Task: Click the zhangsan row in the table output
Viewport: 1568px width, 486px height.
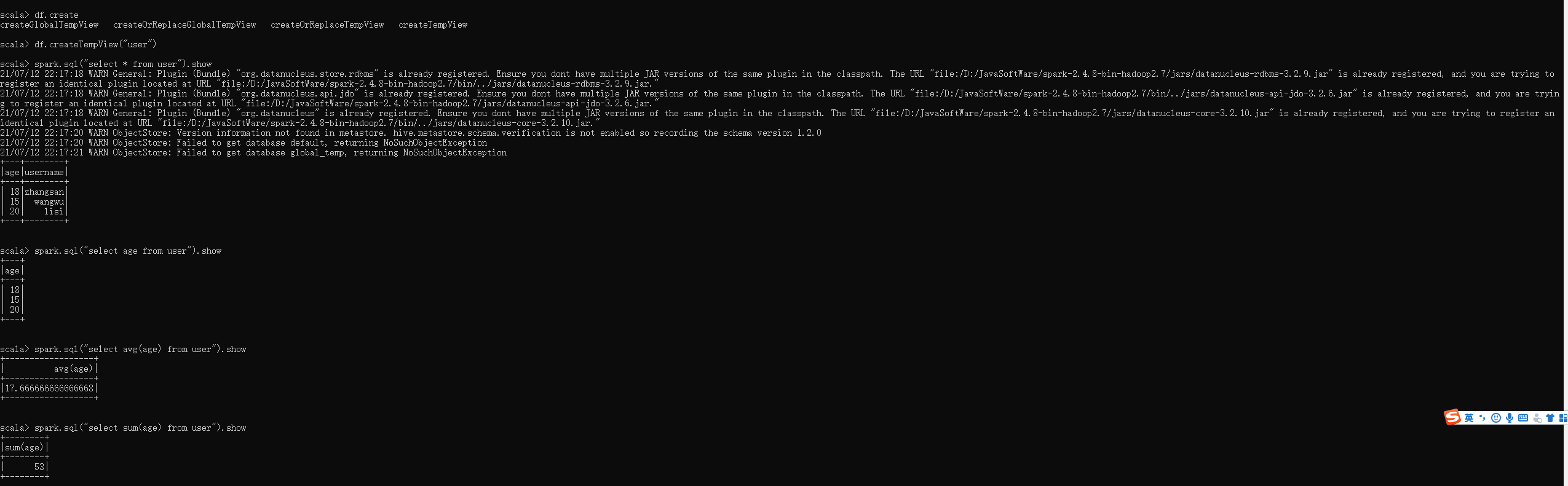Action: click(x=34, y=192)
